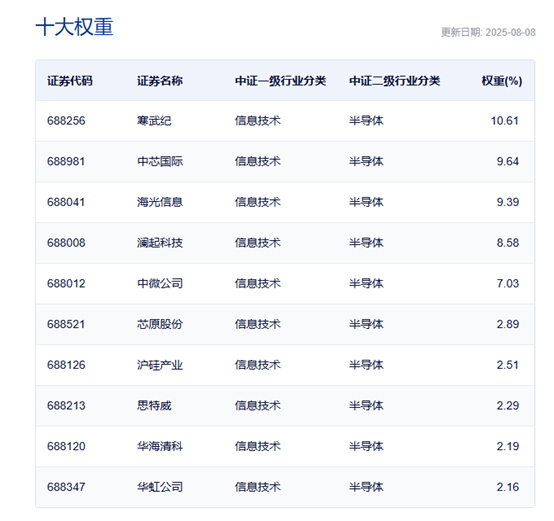Click the 澜起科技 security name
This screenshot has width=554, height=521.
pyautogui.click(x=160, y=243)
